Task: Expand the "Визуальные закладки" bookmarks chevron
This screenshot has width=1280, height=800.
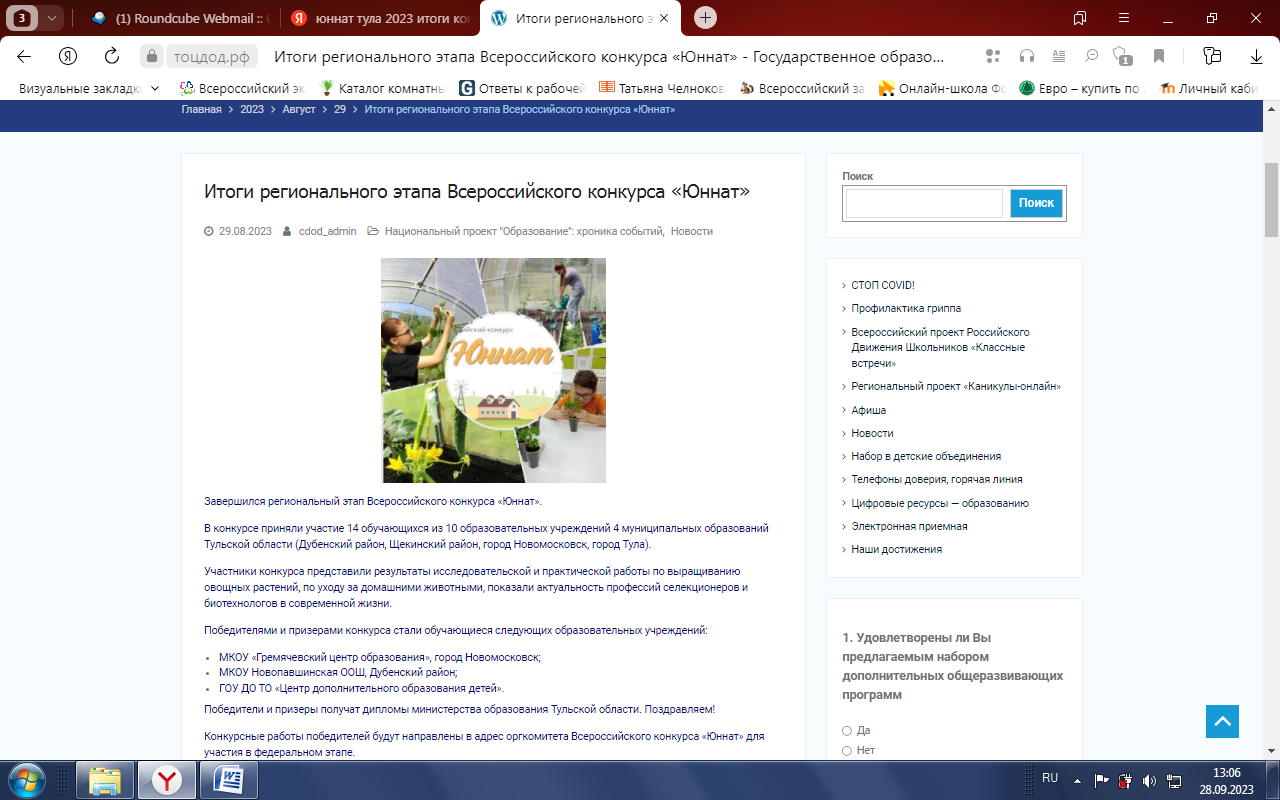Action: pos(155,88)
